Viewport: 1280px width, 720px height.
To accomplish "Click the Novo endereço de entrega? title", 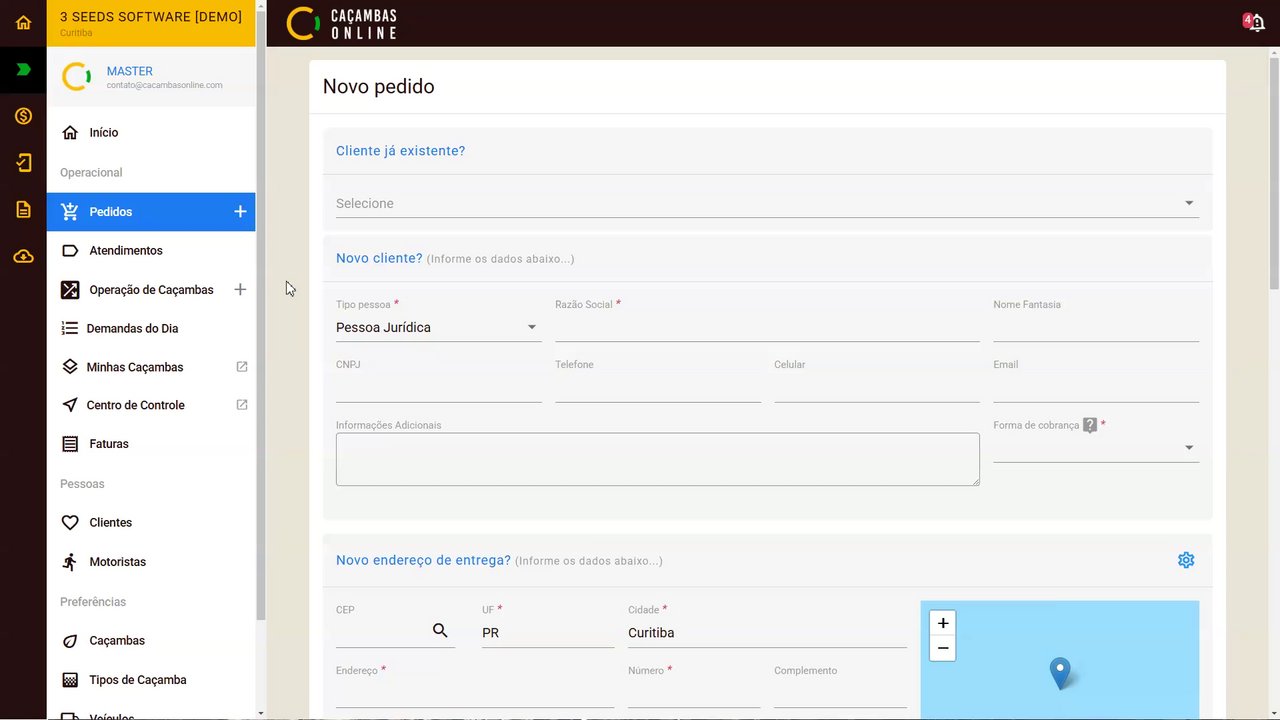I will click(x=423, y=560).
